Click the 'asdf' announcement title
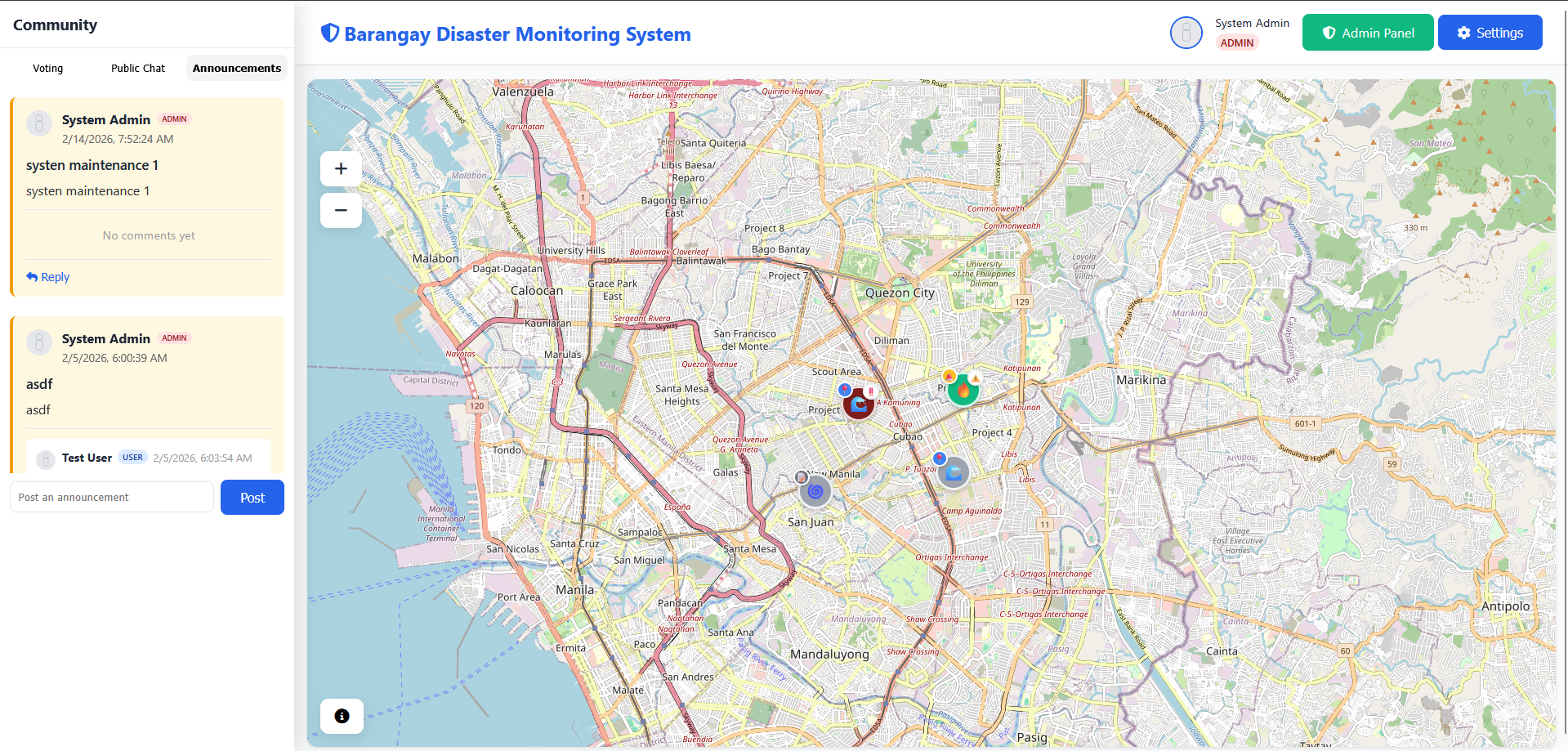Viewport: 1568px width, 751px height. pyautogui.click(x=39, y=384)
